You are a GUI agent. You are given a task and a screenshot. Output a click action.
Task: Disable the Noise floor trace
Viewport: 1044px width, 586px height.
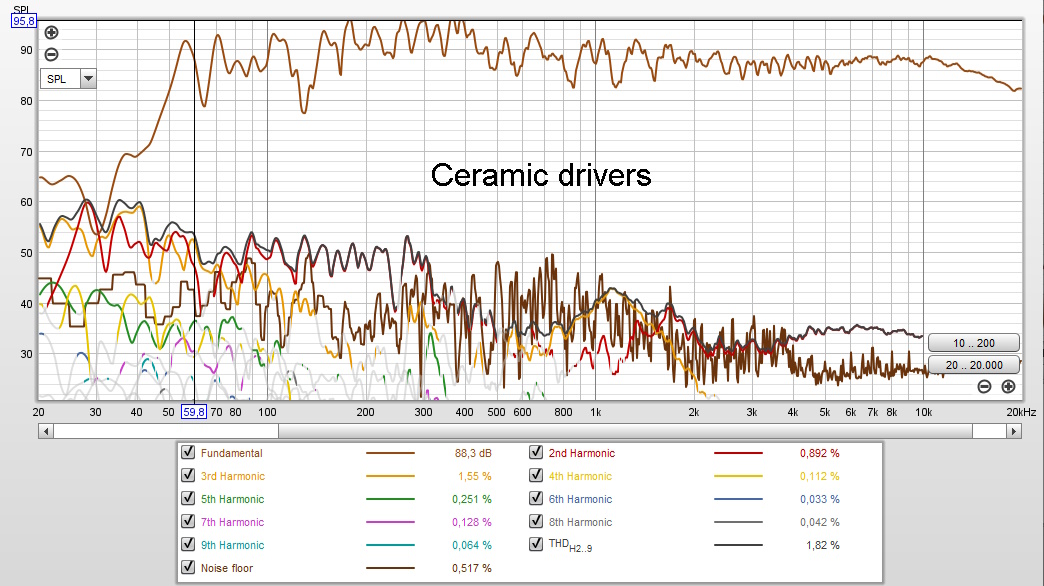pos(188,568)
